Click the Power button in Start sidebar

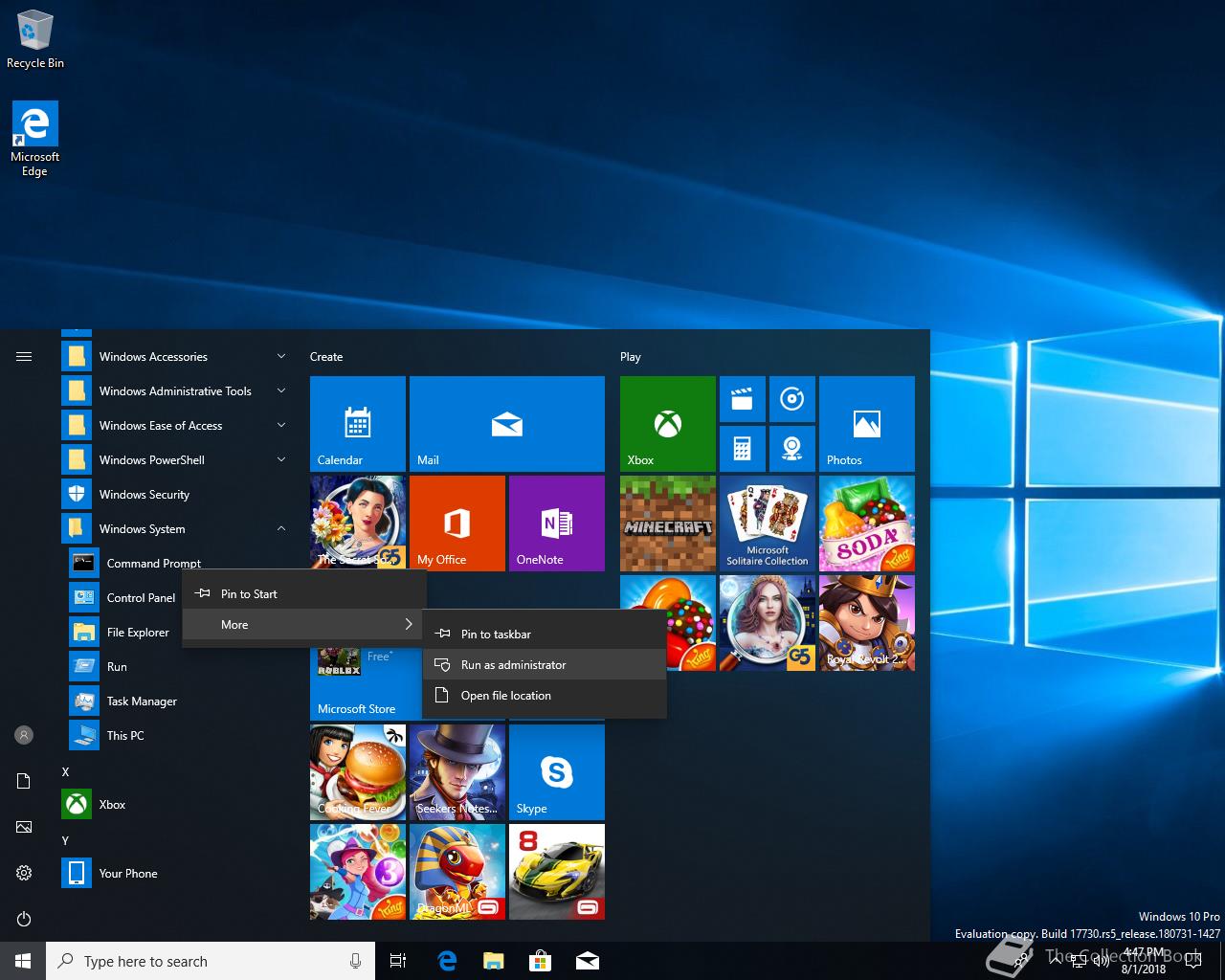point(24,919)
